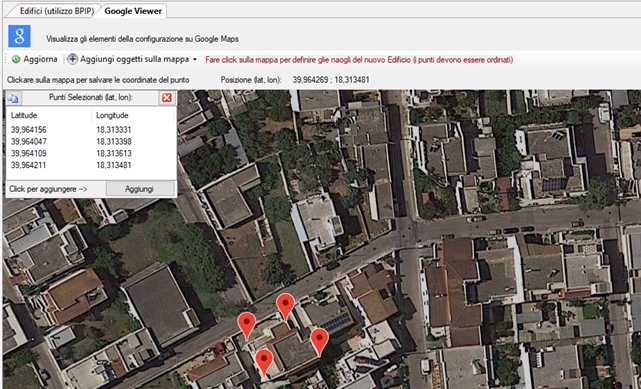Click the Latitude column header
The width and height of the screenshot is (641, 389).
tap(24, 115)
